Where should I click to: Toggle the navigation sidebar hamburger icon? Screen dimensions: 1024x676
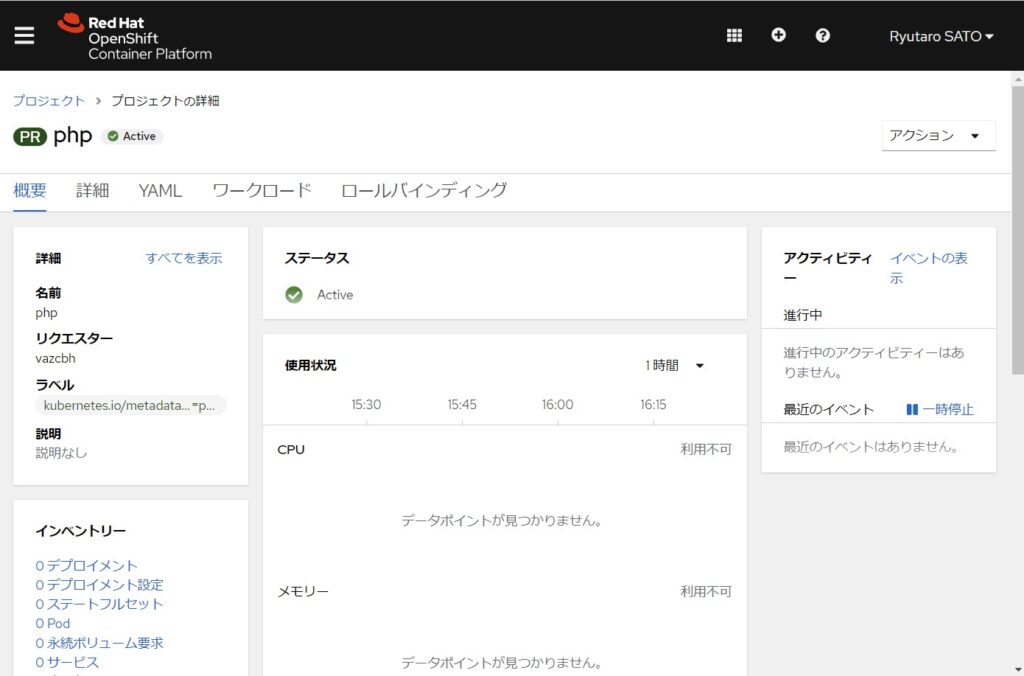pyautogui.click(x=24, y=35)
